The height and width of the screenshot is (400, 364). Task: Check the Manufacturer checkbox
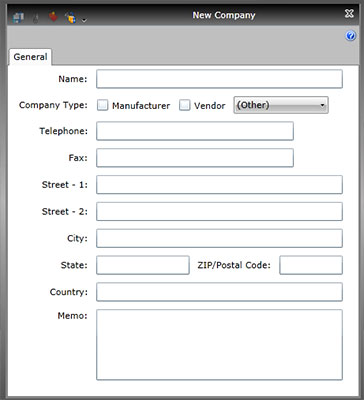(x=103, y=105)
